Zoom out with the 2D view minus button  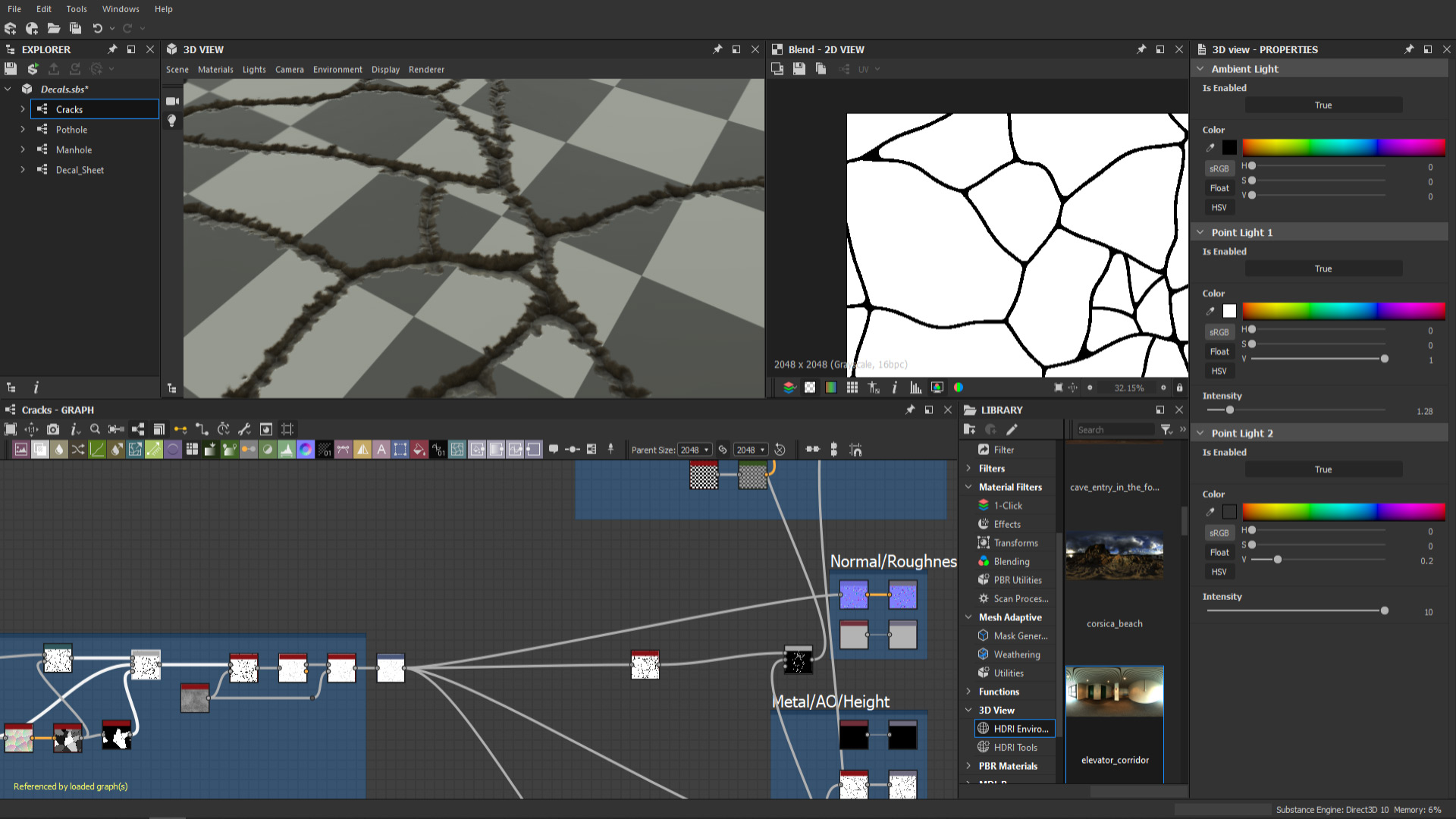[x=1090, y=388]
